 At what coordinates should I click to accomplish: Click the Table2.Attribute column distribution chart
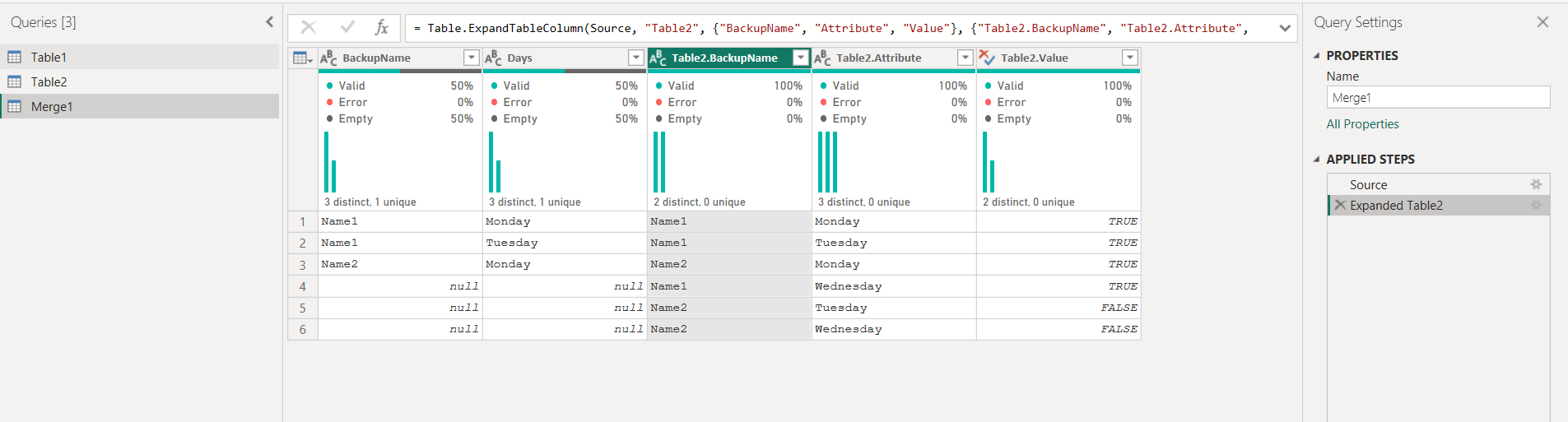[827, 162]
